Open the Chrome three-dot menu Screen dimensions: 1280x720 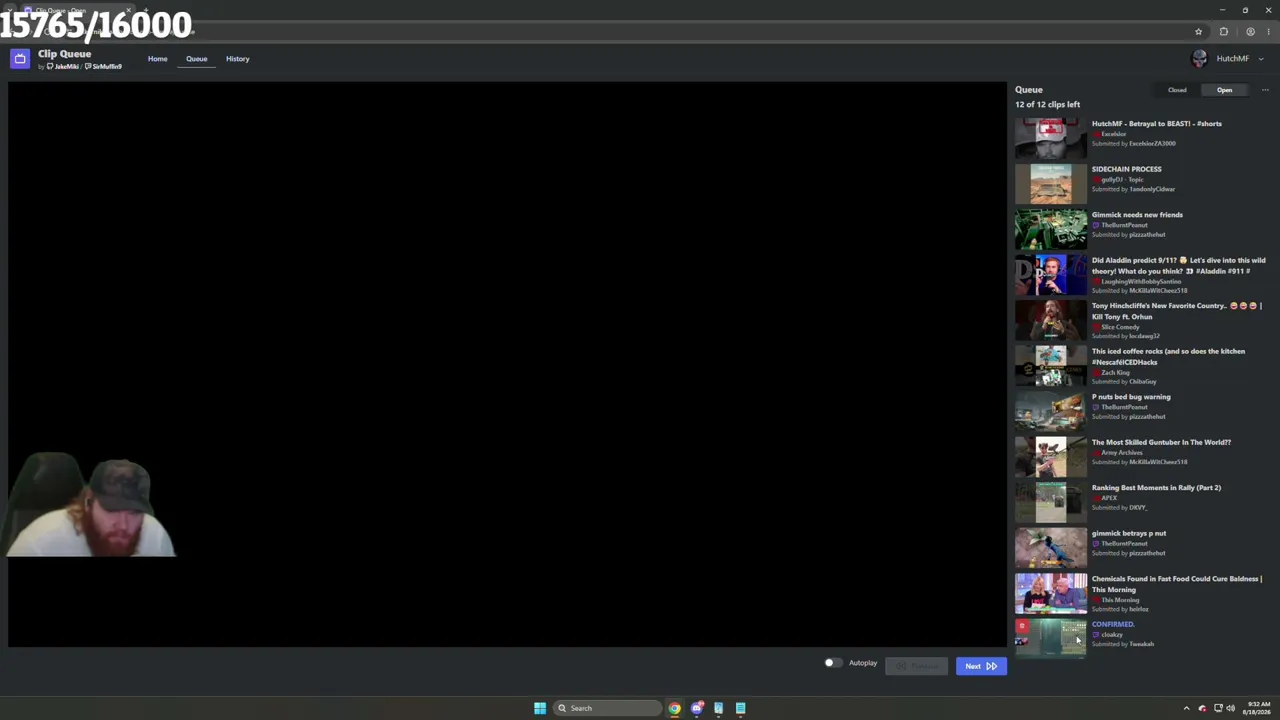(x=1268, y=32)
